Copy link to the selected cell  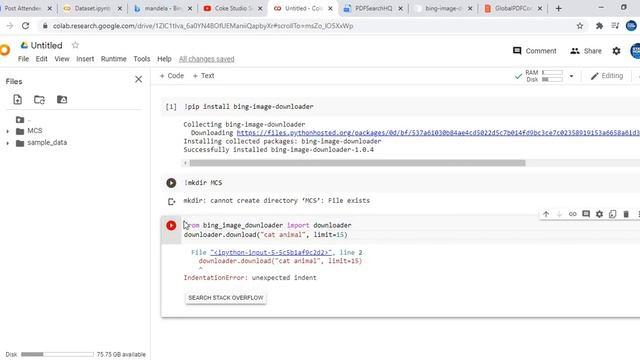pyautogui.click(x=572, y=214)
